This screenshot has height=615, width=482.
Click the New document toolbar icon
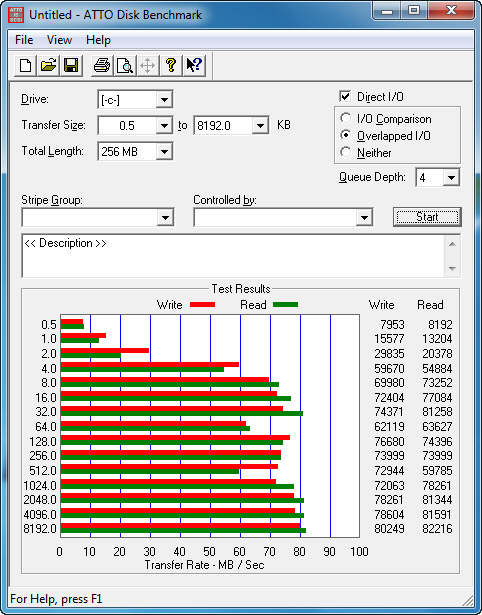point(25,65)
